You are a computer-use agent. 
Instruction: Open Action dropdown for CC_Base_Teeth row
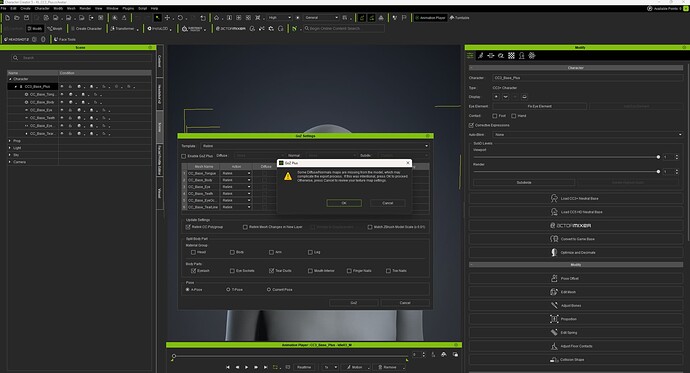click(x=236, y=194)
